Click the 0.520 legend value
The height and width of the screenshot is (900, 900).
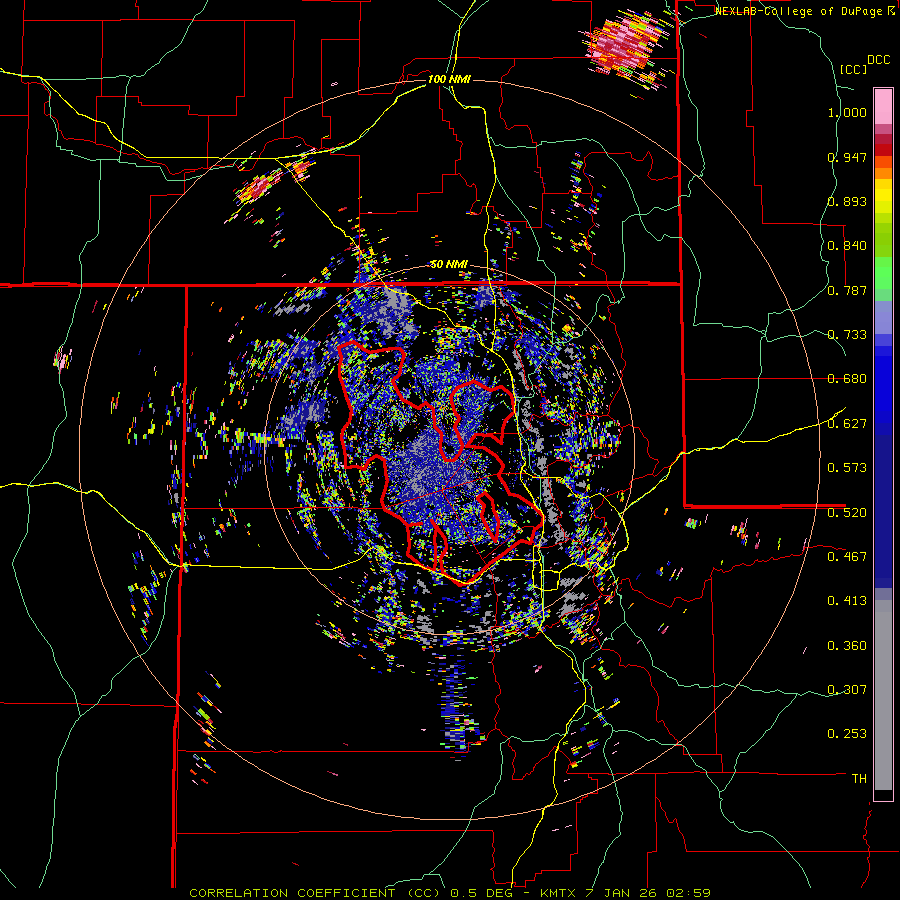pos(847,513)
